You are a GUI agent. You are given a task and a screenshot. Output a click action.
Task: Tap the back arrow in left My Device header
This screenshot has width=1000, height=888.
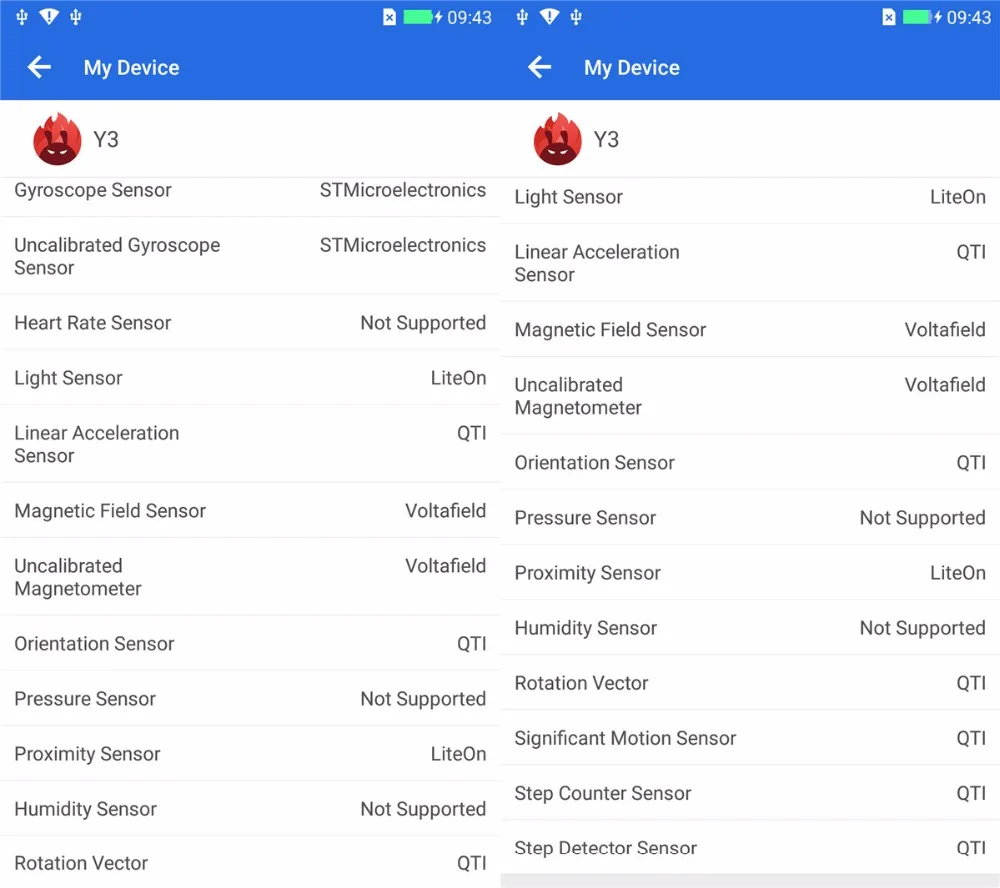click(39, 67)
